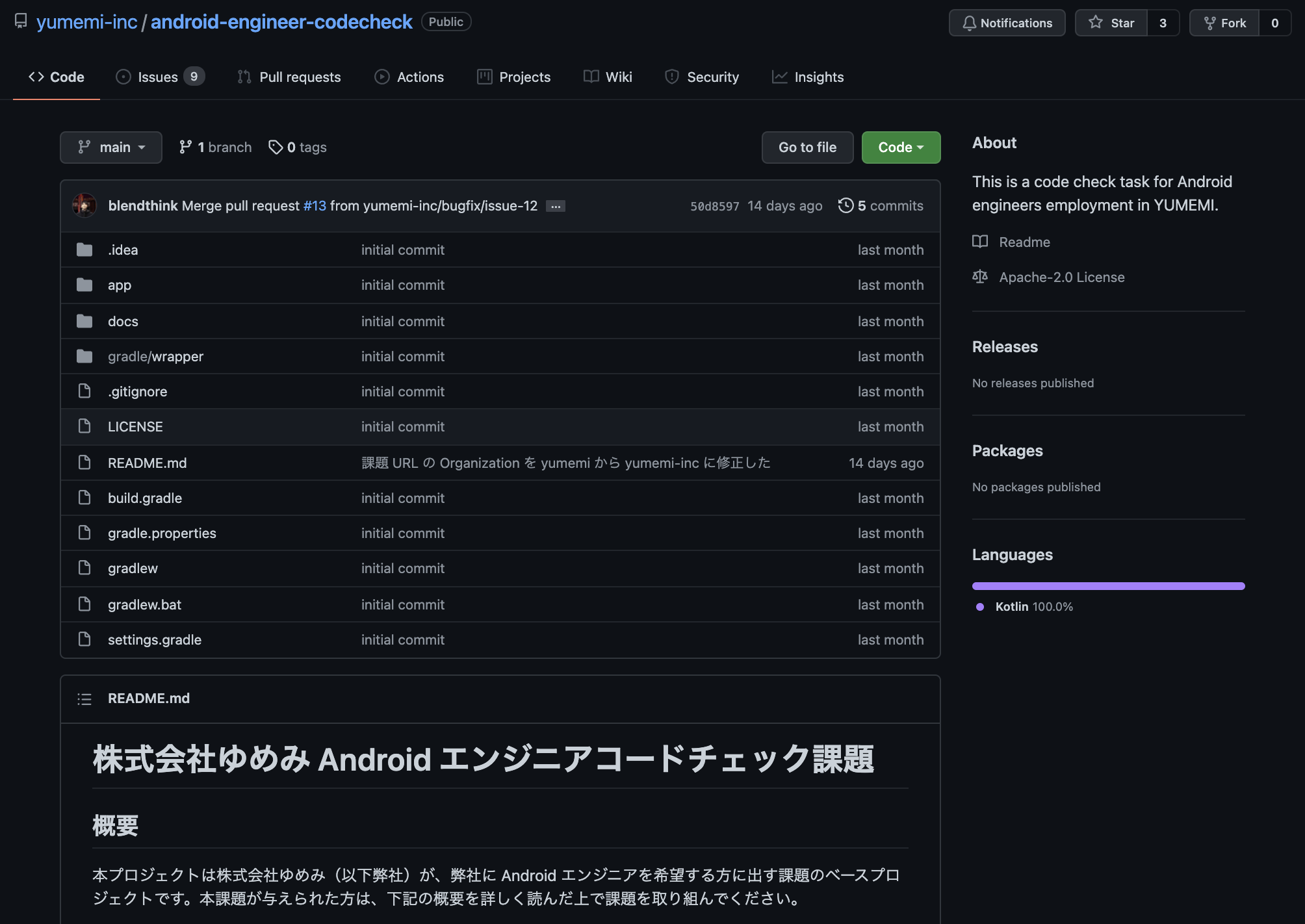Open the gradlew.bat file name

(144, 604)
